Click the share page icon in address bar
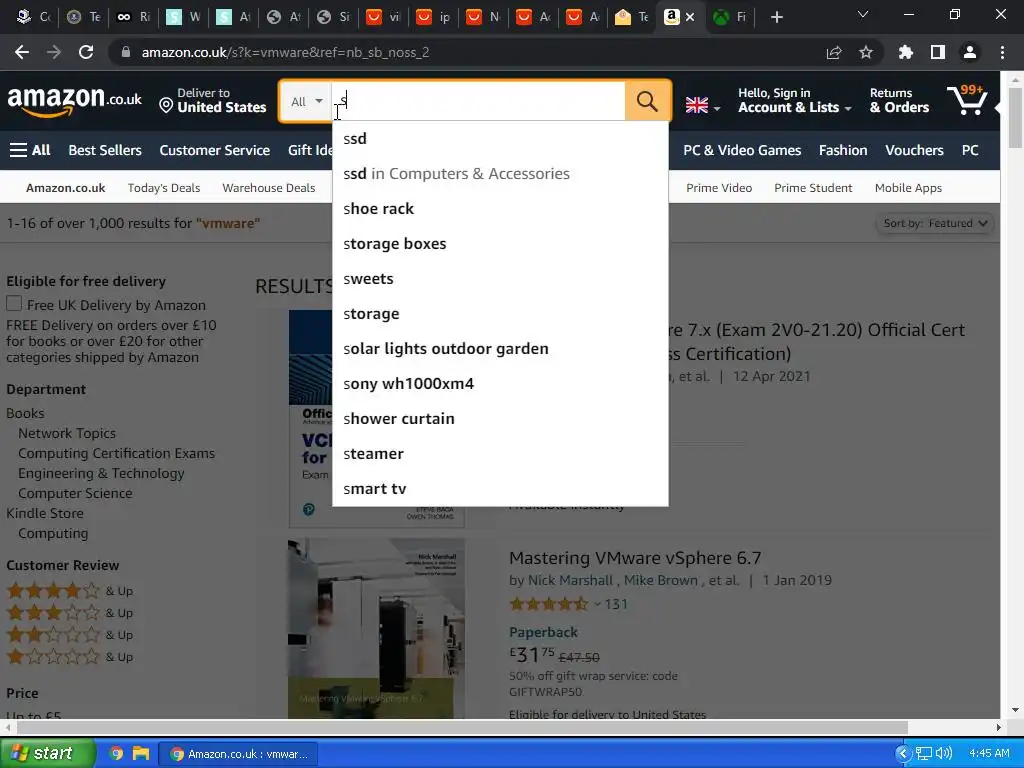The image size is (1024, 768). pyautogui.click(x=834, y=52)
